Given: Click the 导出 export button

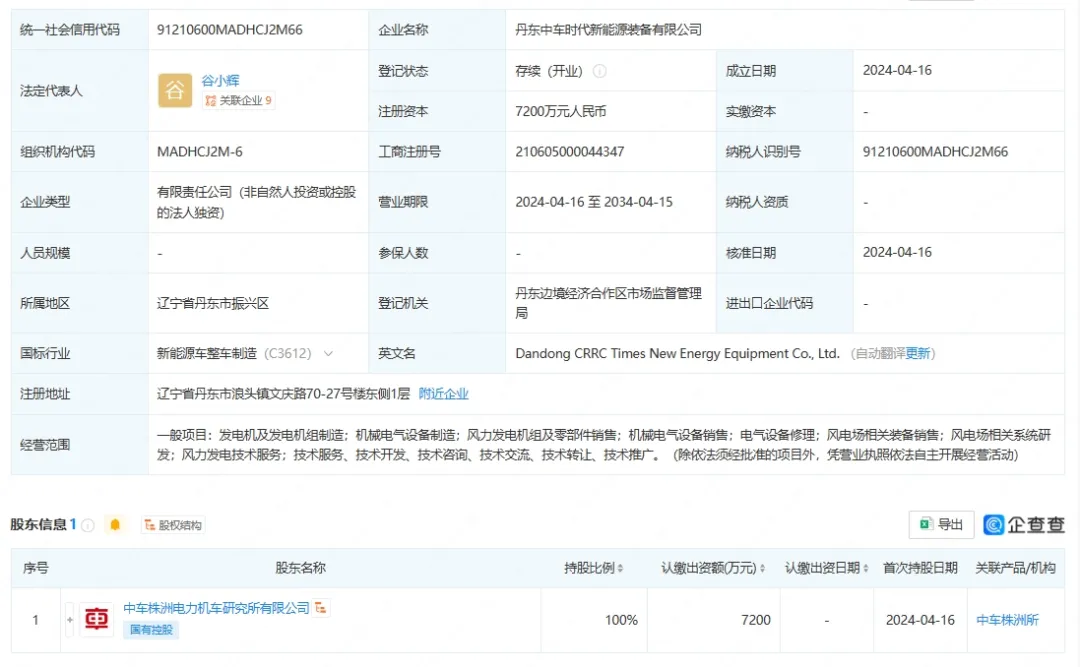Looking at the screenshot, I should point(941,525).
